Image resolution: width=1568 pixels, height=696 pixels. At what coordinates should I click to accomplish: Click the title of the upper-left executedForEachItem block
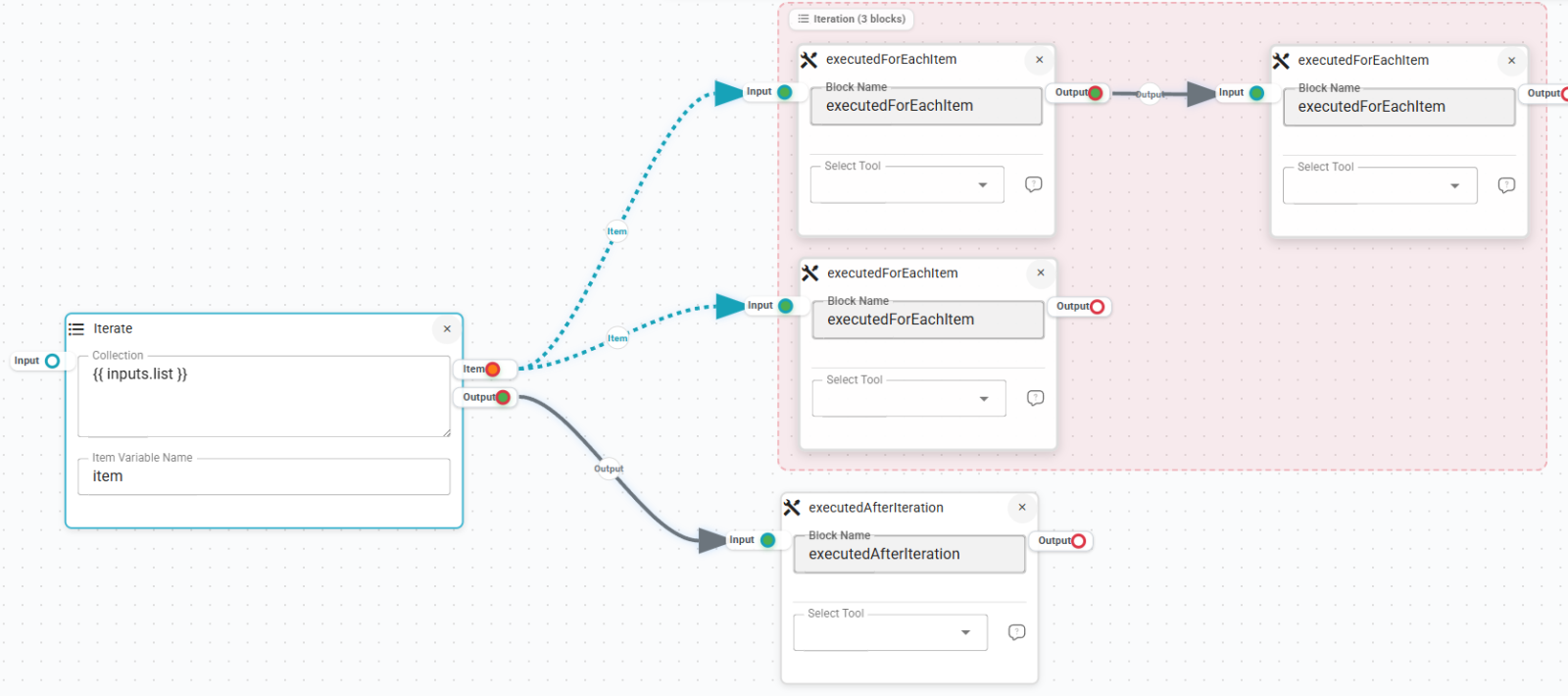pyautogui.click(x=891, y=60)
